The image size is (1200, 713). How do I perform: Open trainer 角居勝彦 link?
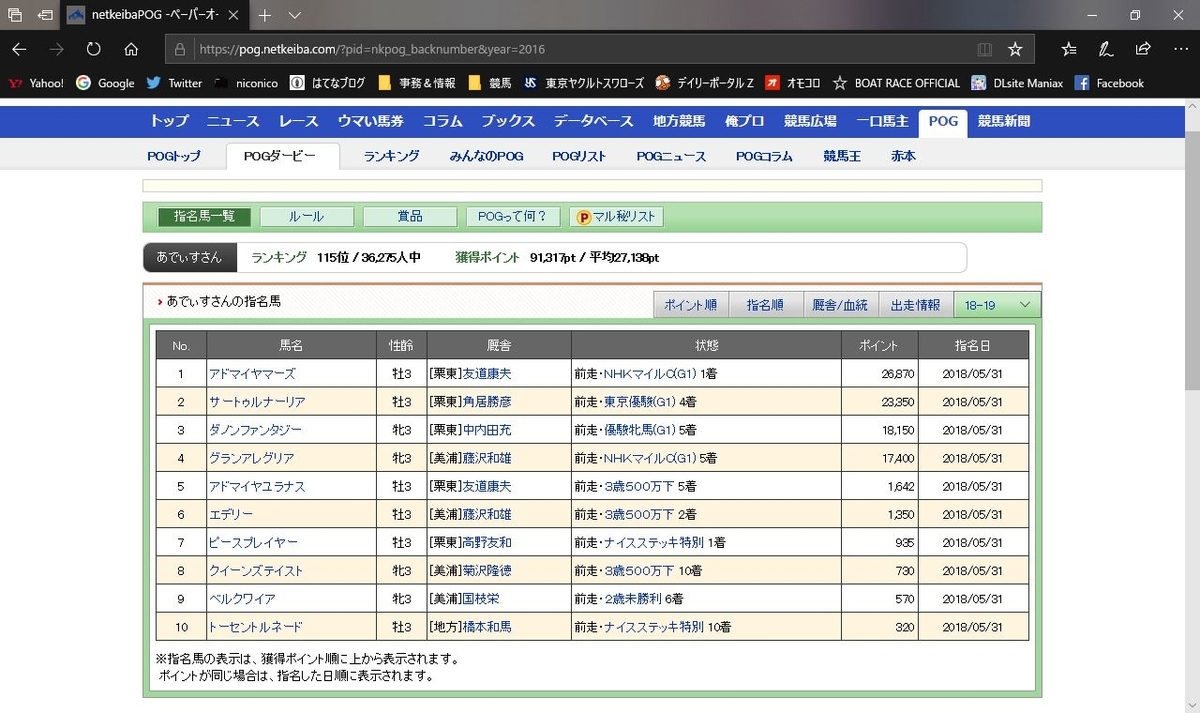click(486, 402)
